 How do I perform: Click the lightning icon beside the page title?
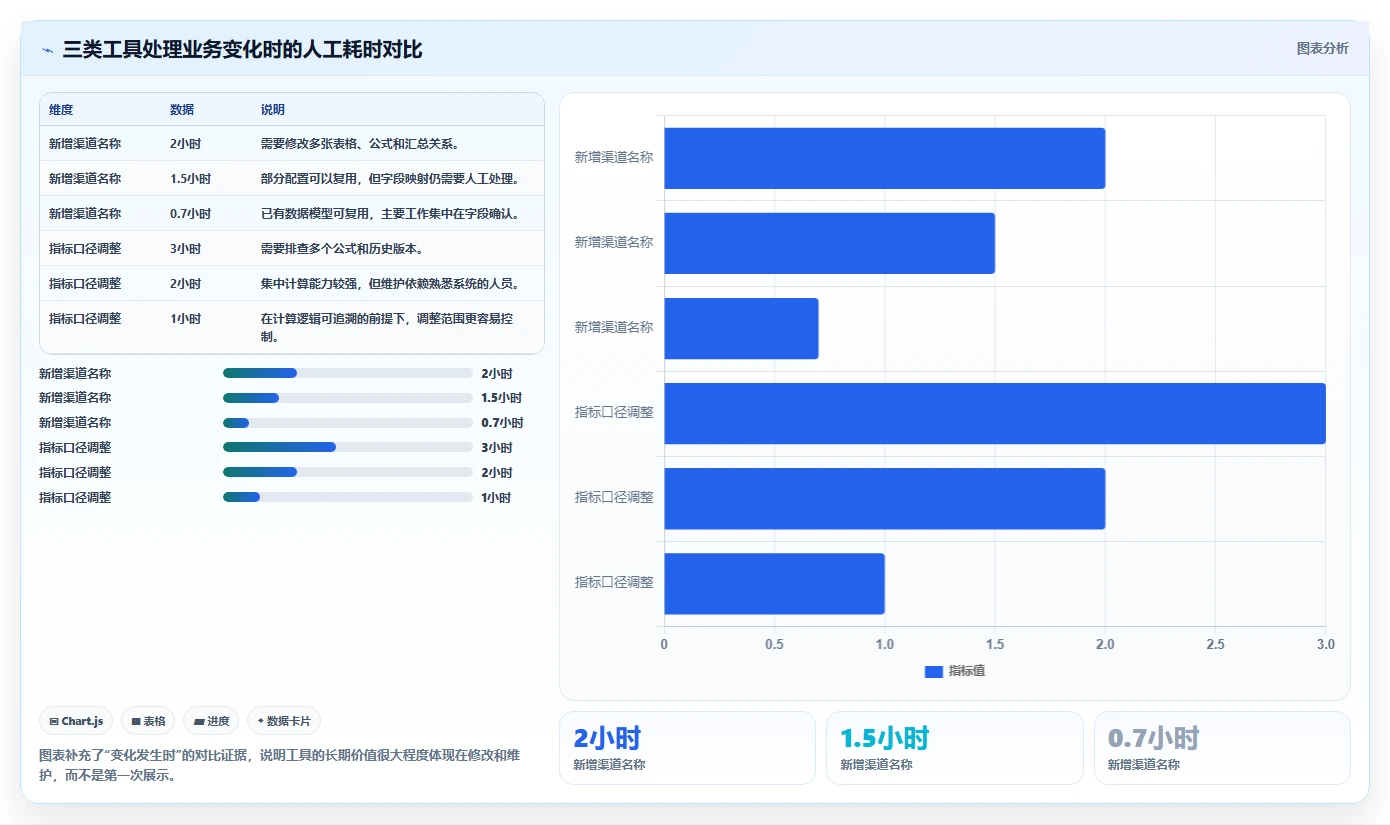coord(47,49)
